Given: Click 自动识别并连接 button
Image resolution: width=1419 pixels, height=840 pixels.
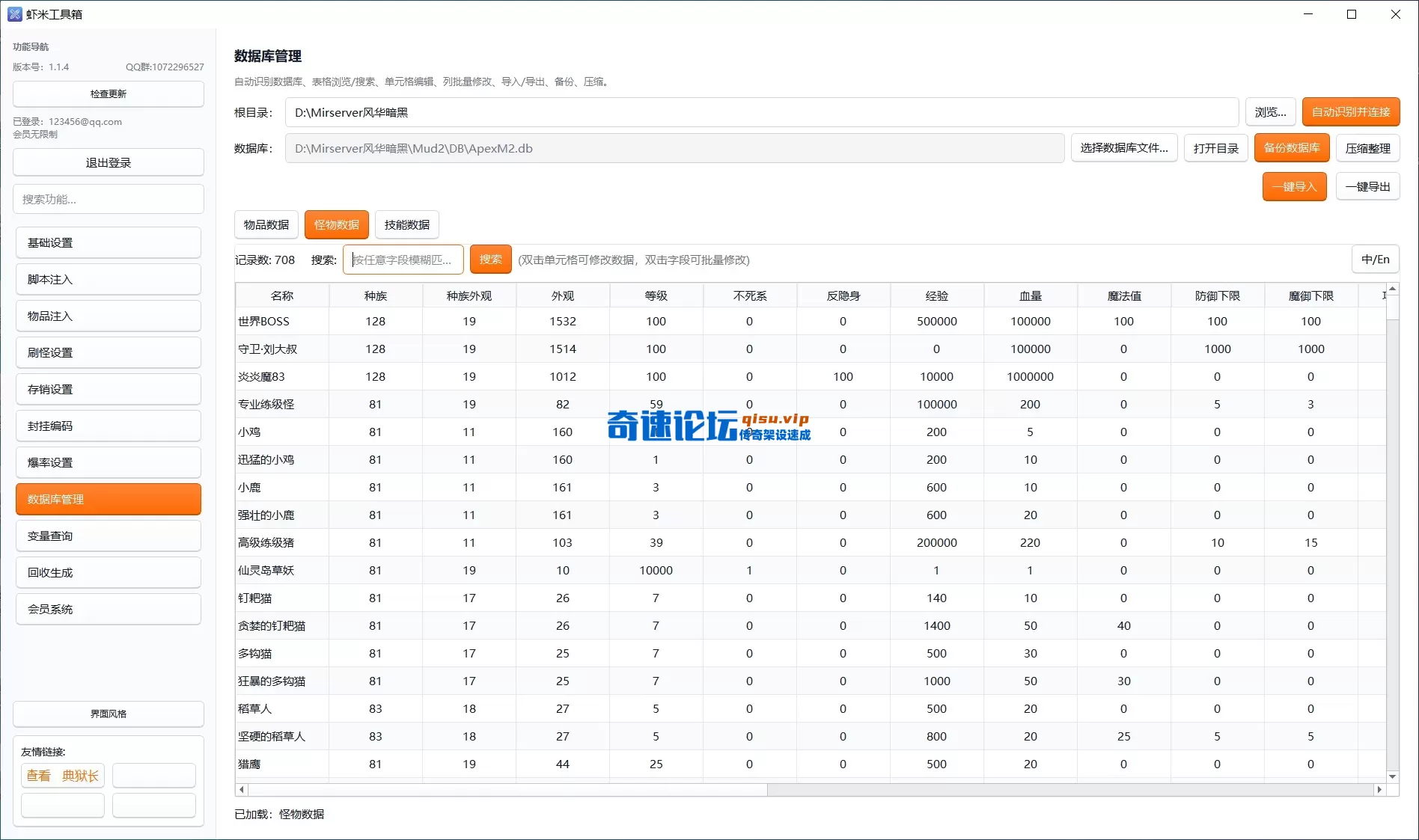Looking at the screenshot, I should click(x=1350, y=112).
